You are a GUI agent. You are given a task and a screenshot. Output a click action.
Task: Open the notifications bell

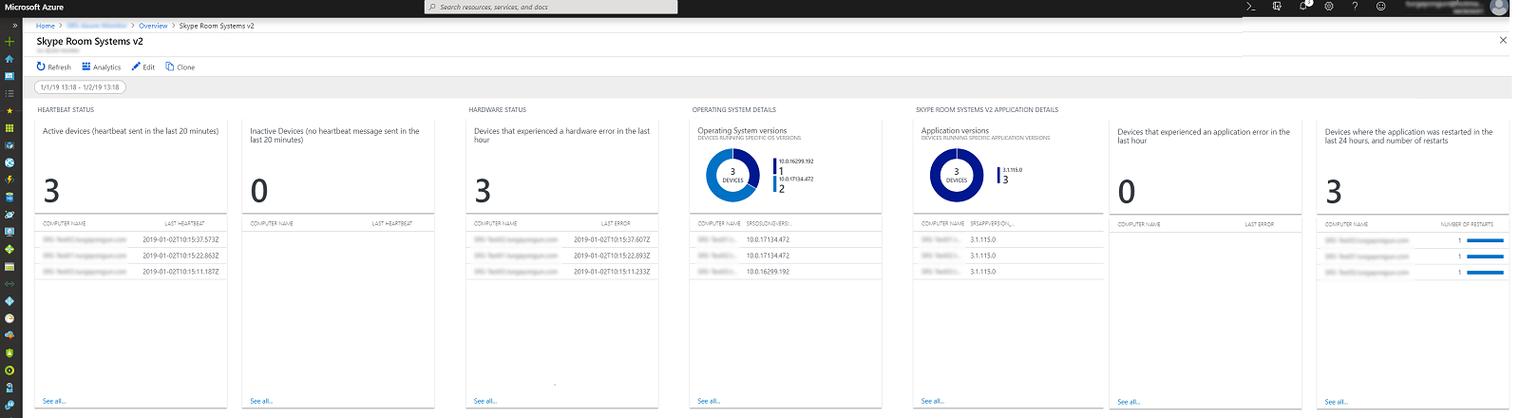[1303, 6]
